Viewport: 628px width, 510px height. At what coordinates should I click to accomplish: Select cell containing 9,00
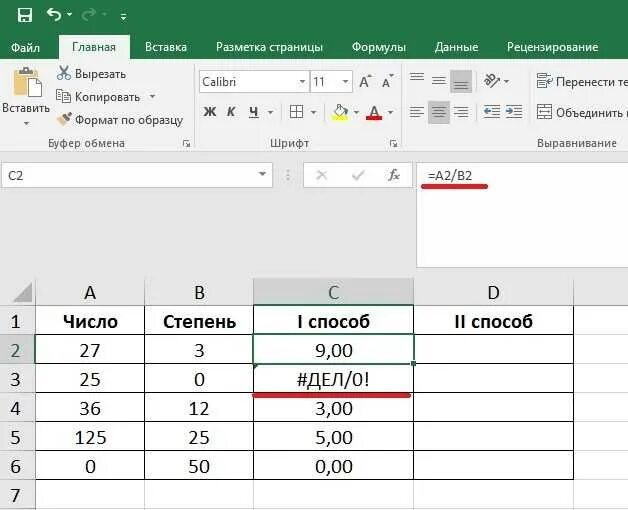coord(333,350)
